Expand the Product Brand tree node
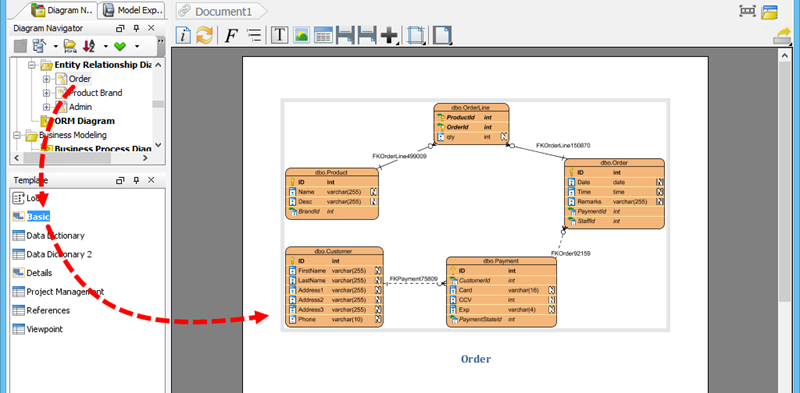 coord(46,93)
